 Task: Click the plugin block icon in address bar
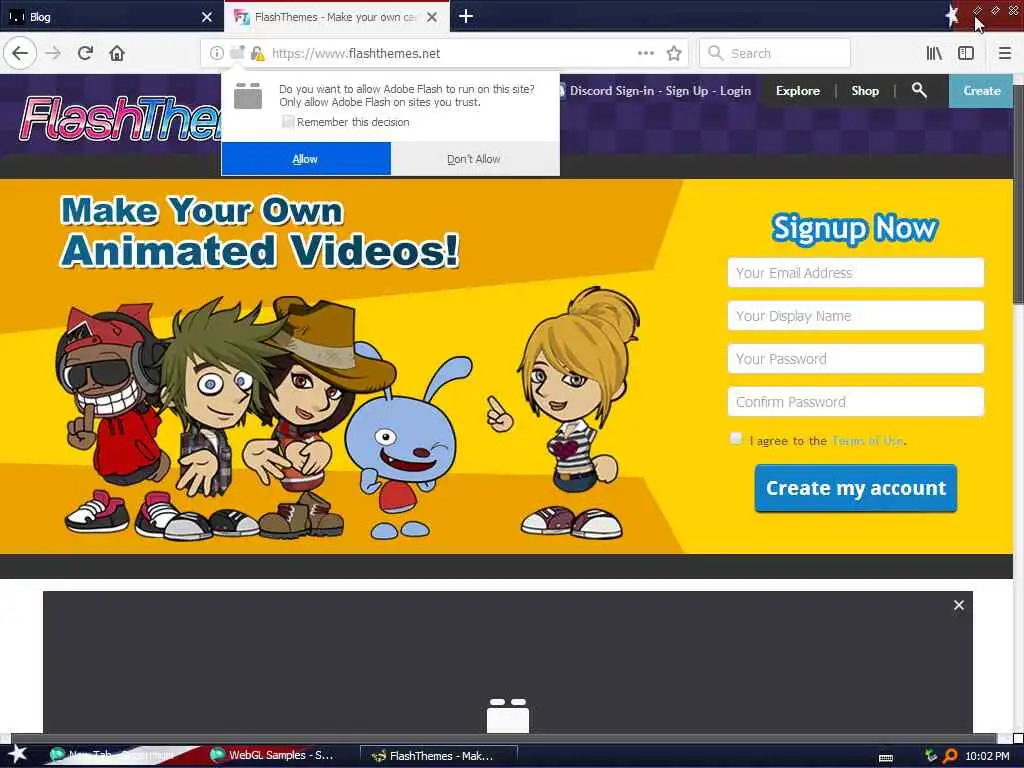236,53
